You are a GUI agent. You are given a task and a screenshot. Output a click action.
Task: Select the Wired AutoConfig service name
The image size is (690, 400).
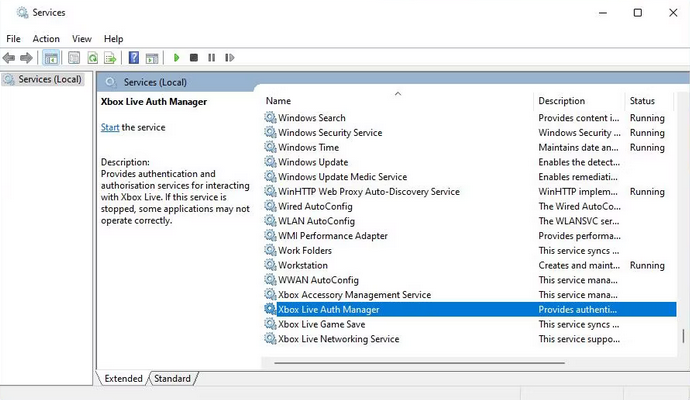(x=315, y=206)
